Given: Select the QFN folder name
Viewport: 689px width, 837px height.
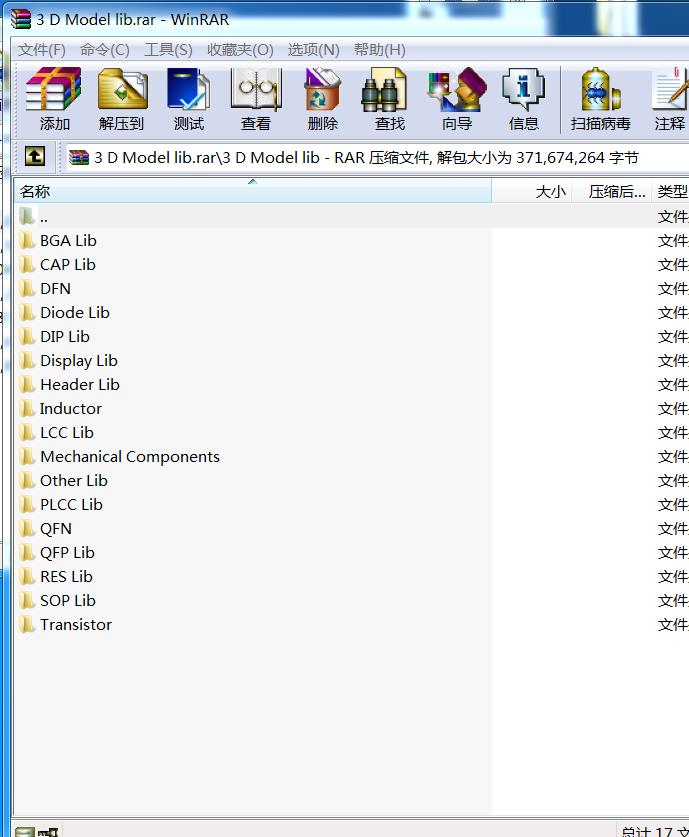Looking at the screenshot, I should click(x=56, y=528).
